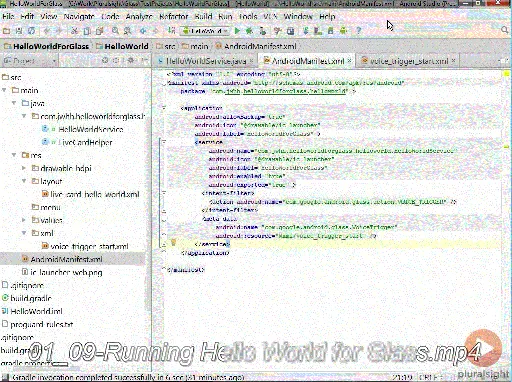
Task: Click the Save All toolbar icon
Action: point(19,31)
